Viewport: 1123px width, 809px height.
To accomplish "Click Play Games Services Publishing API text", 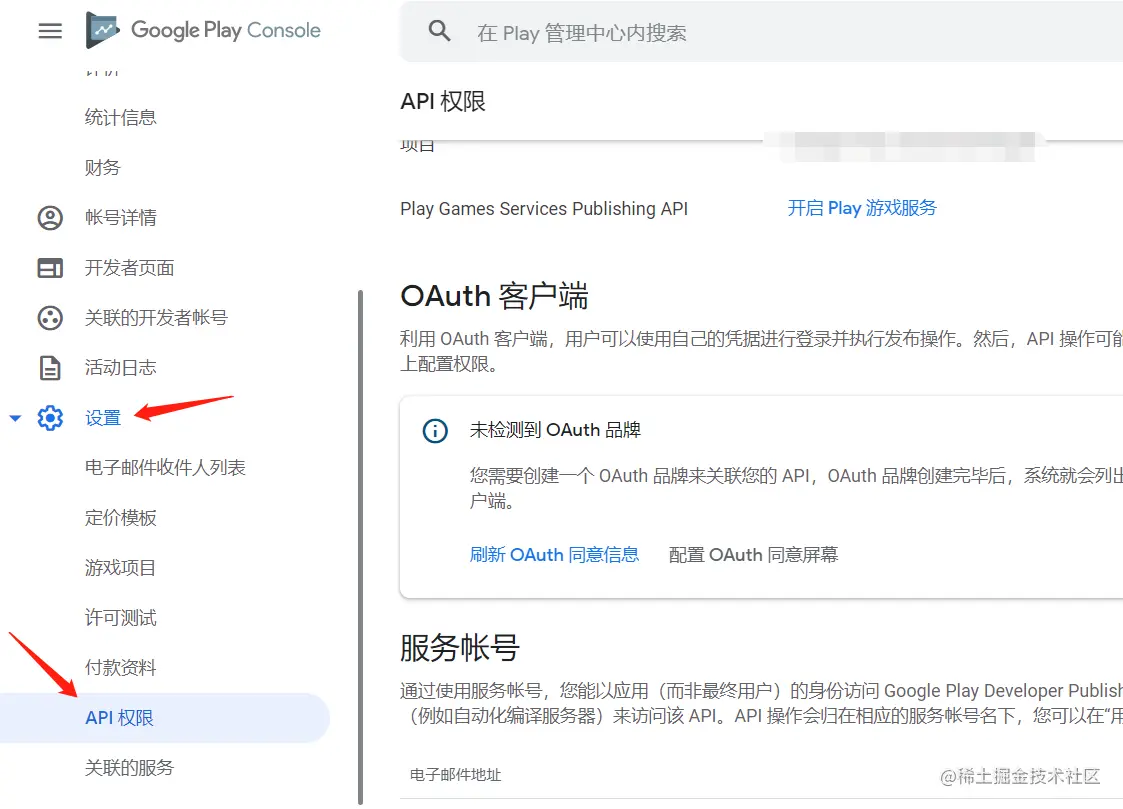I will [544, 209].
